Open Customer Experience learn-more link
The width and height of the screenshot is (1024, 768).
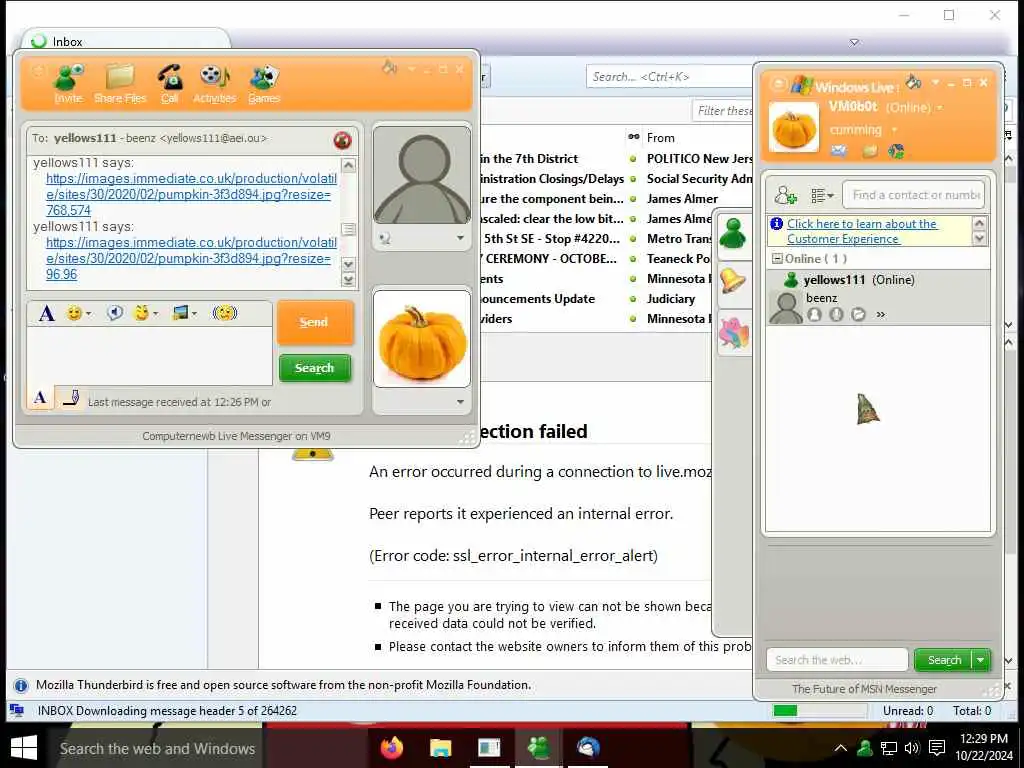(x=862, y=231)
